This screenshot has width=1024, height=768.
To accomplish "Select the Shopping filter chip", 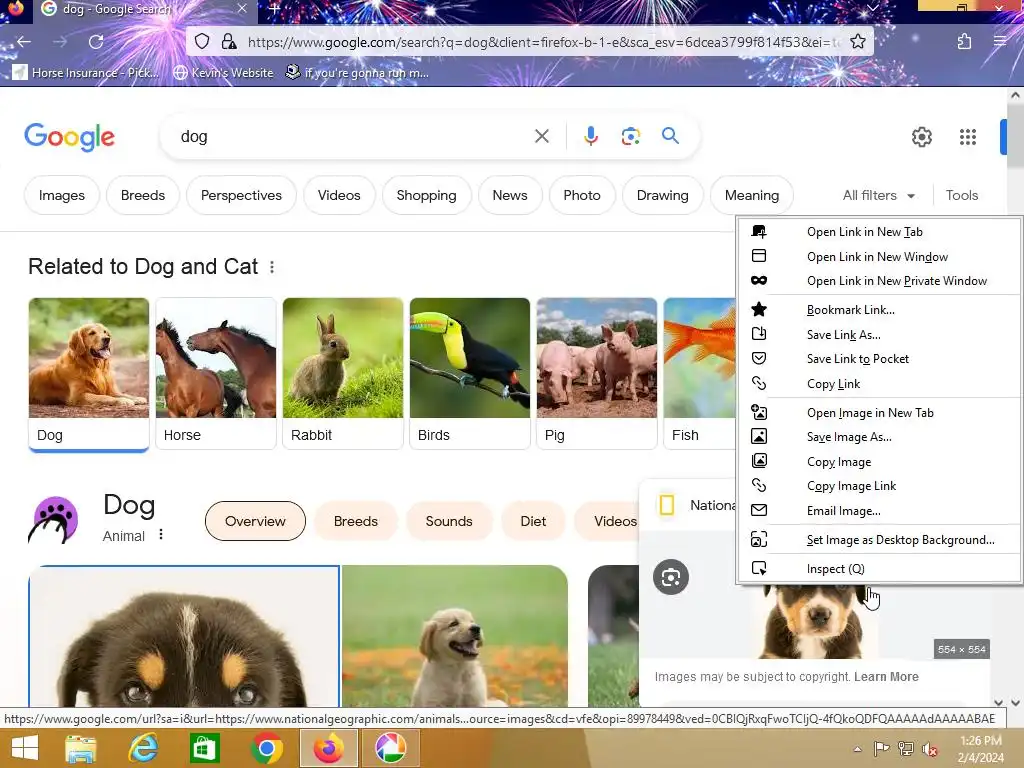I will (x=426, y=195).
